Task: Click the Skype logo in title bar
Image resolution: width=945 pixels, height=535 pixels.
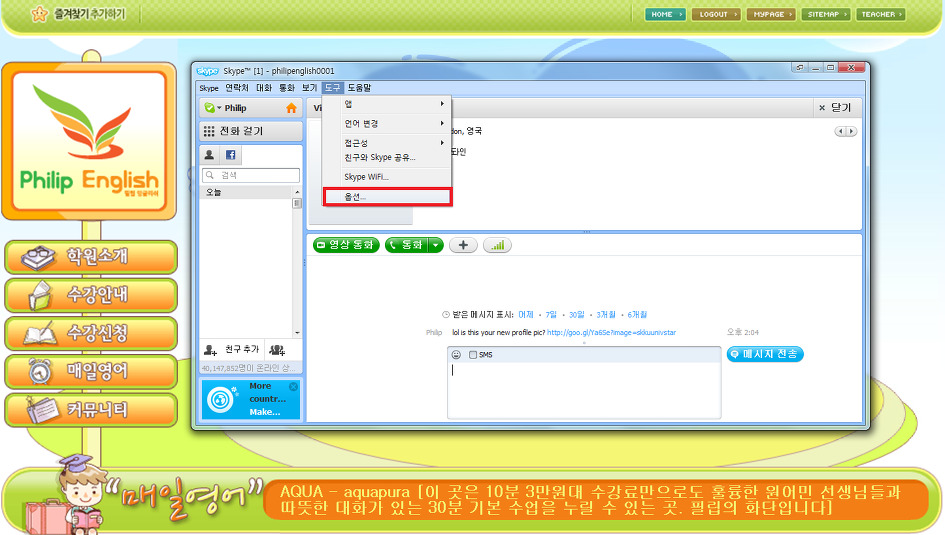Action: (207, 70)
